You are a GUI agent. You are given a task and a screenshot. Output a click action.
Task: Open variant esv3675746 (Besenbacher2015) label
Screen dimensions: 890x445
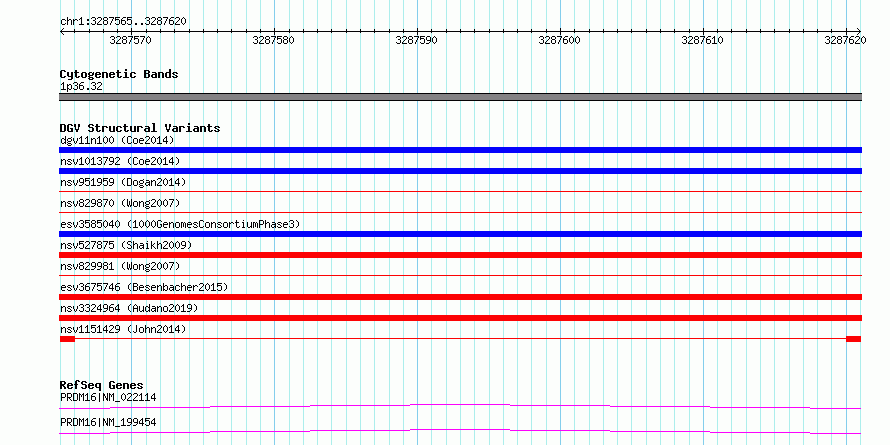[x=144, y=287]
